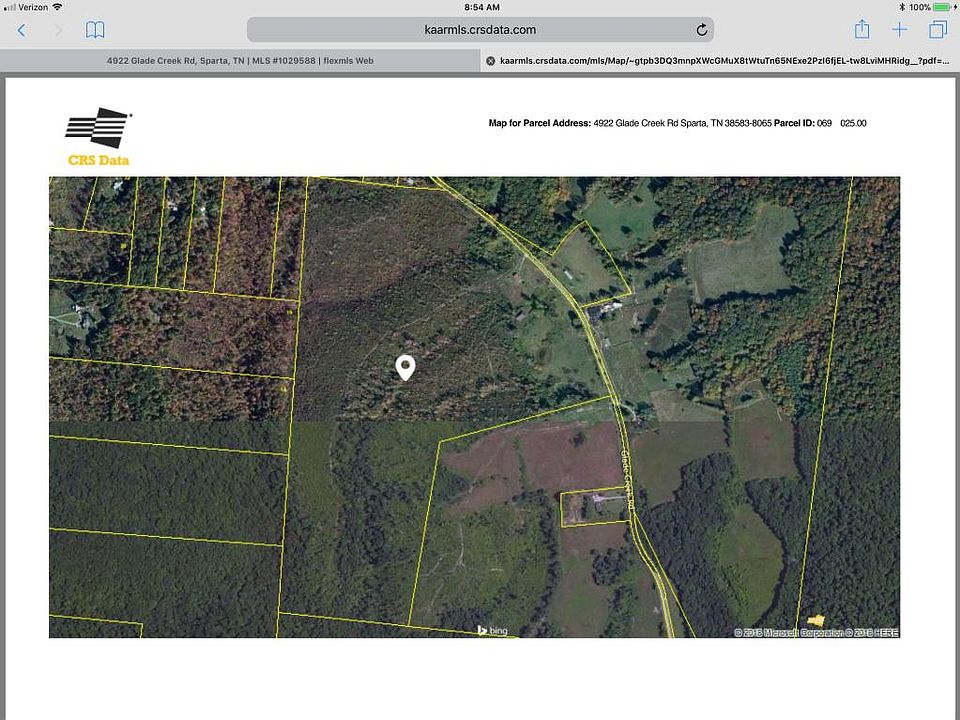Open the Bookmarks book icon
This screenshot has height=720, width=960.
click(95, 30)
